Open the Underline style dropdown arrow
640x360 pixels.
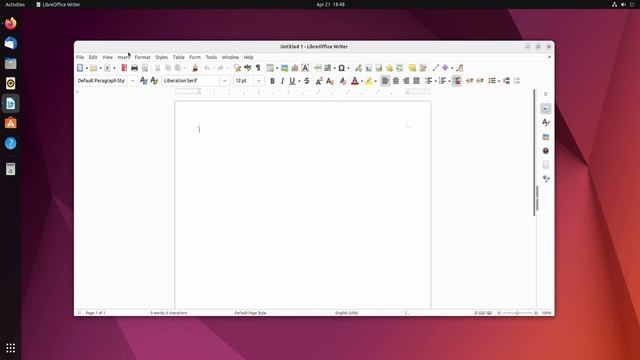point(299,81)
